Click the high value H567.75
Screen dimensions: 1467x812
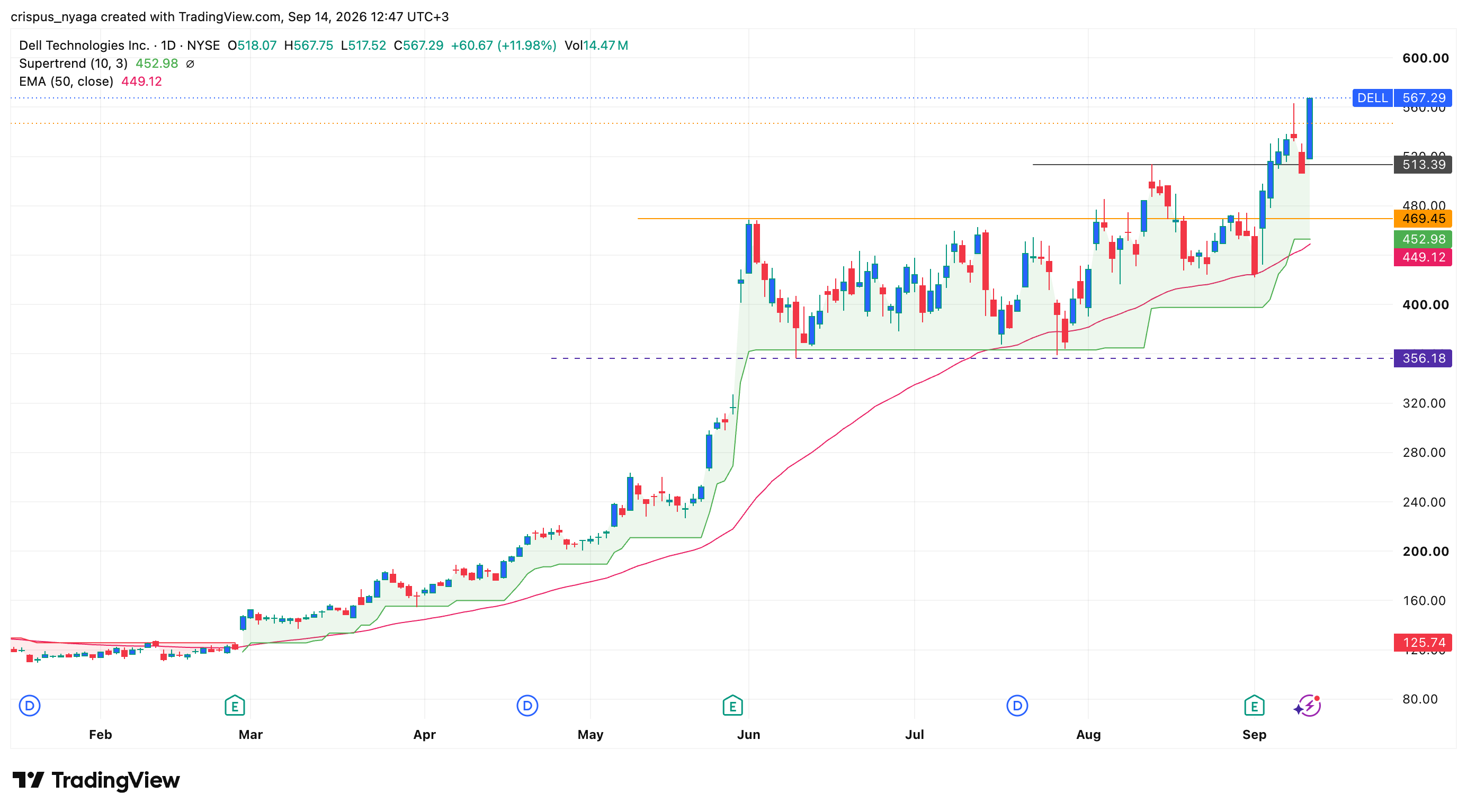[309, 46]
